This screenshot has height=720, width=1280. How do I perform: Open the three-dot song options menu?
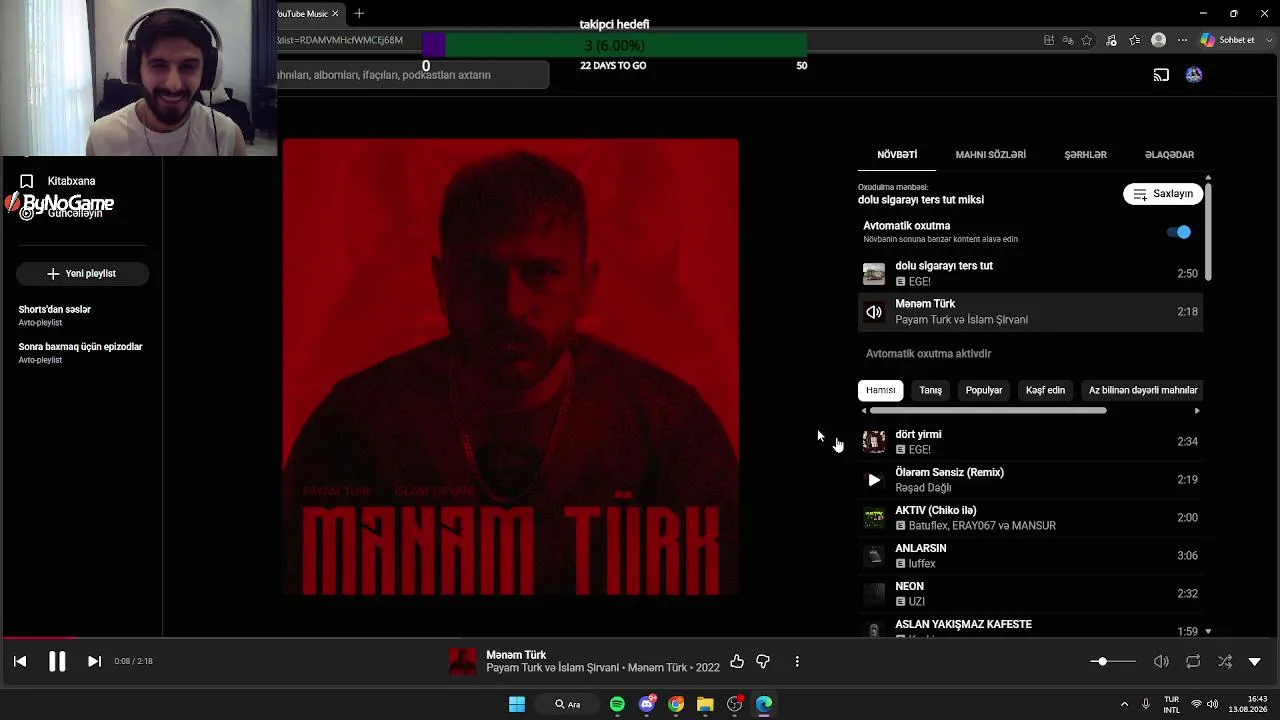797,661
